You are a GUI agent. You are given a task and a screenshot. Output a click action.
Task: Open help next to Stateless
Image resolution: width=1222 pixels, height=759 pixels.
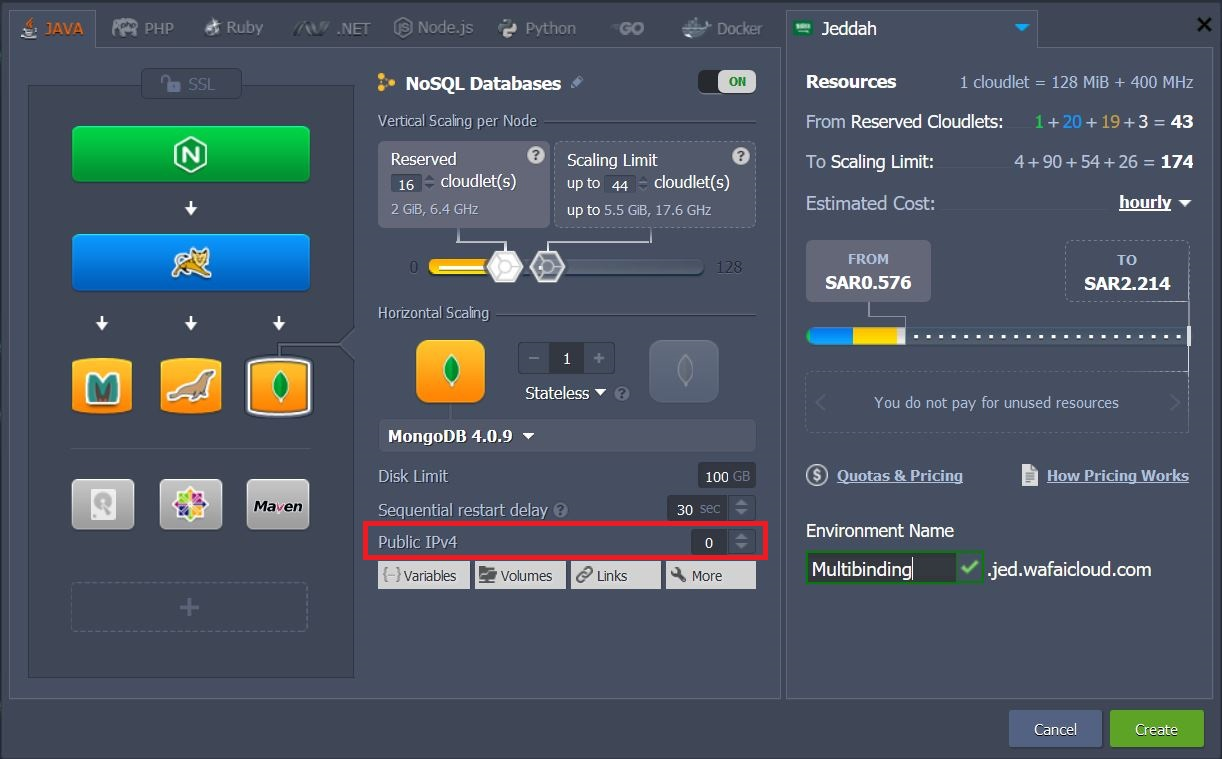[622, 394]
